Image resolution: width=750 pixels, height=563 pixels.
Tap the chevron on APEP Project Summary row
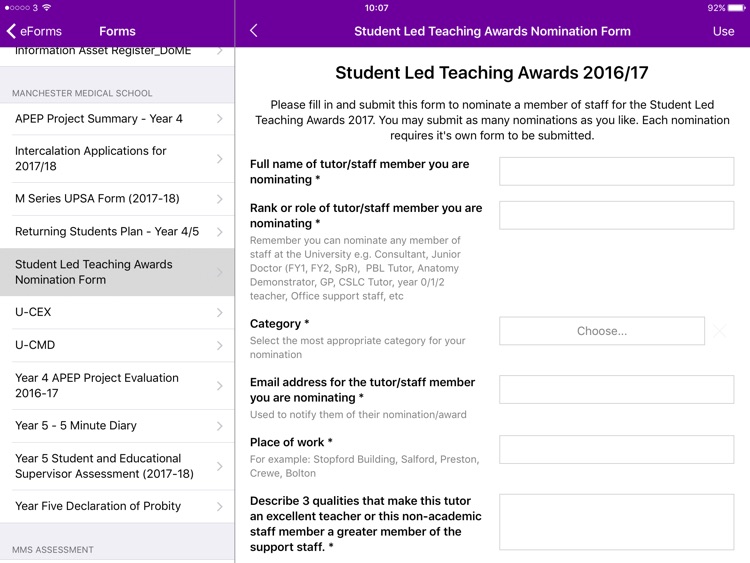(x=220, y=119)
